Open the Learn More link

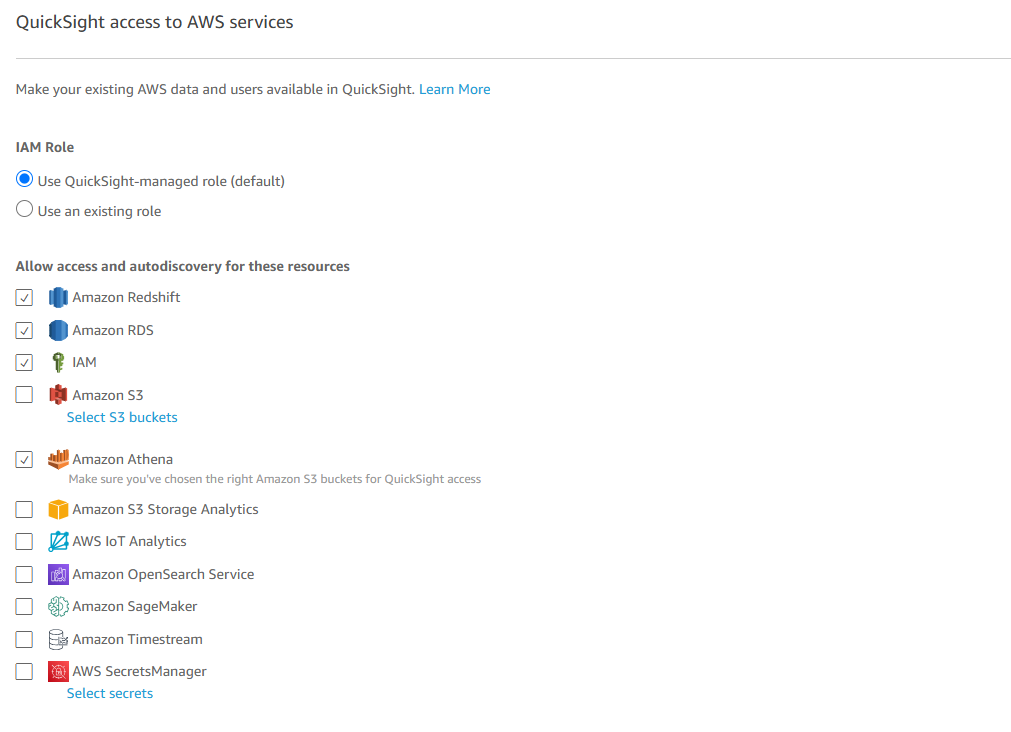(455, 90)
